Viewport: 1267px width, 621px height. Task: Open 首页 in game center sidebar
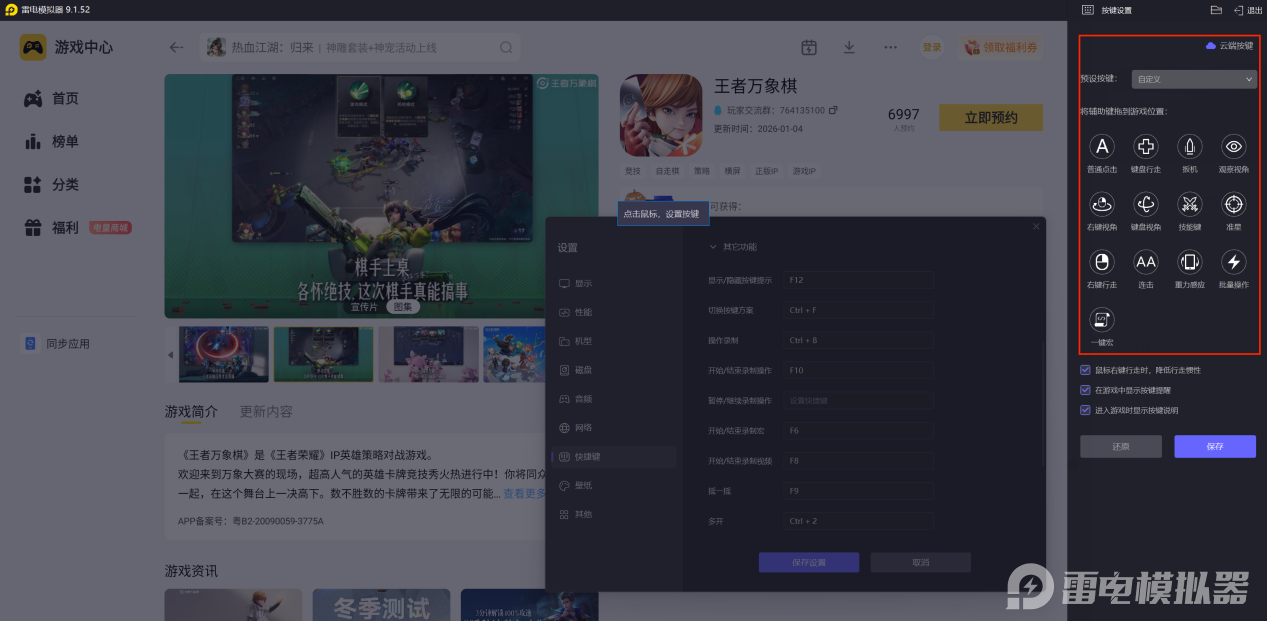tap(65, 98)
